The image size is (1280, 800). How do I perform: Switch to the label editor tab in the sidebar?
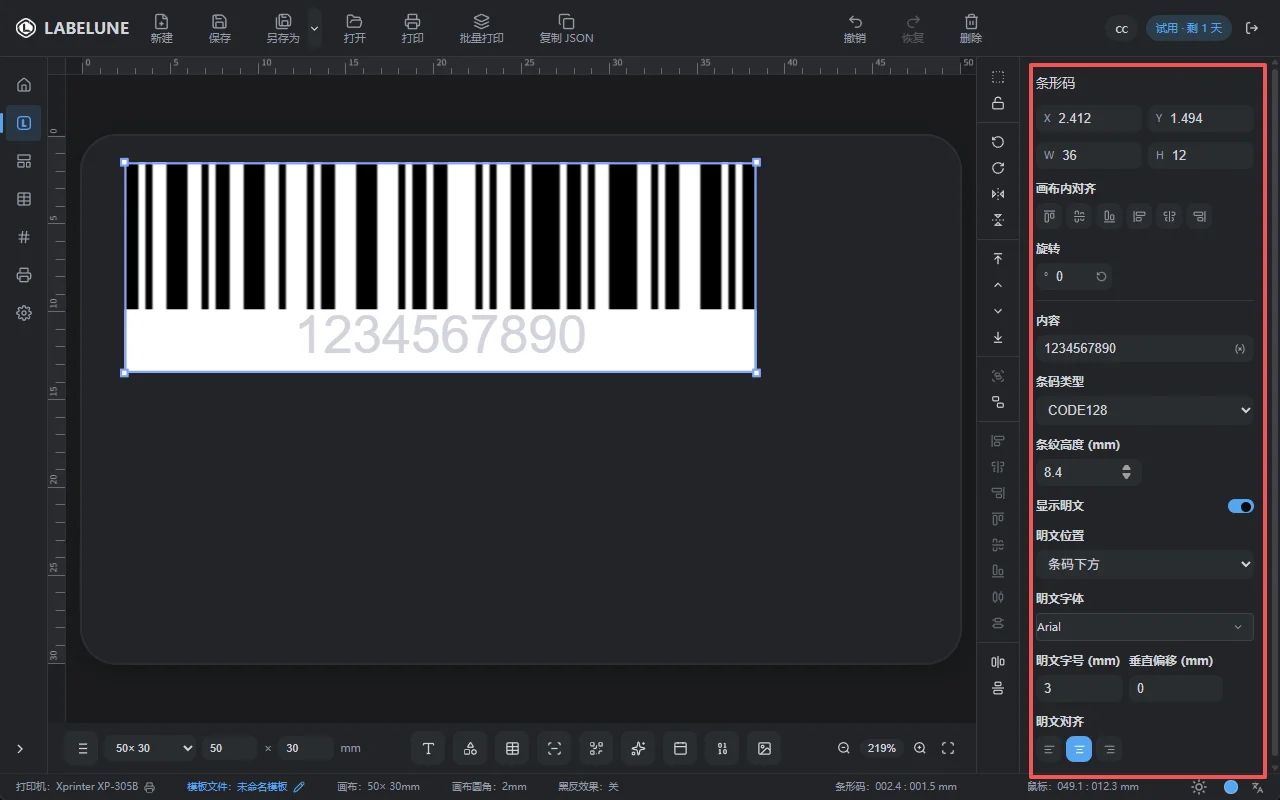(24, 123)
